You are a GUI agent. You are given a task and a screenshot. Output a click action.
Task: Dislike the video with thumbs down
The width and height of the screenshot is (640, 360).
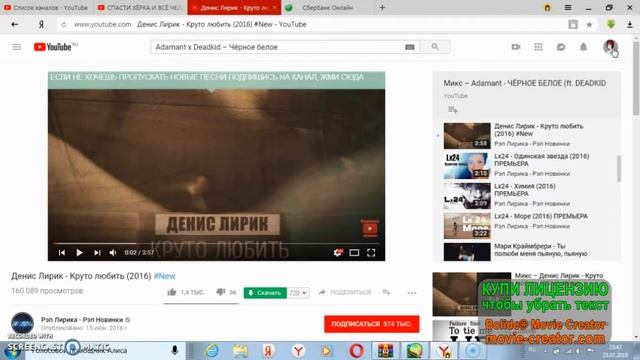coord(220,292)
